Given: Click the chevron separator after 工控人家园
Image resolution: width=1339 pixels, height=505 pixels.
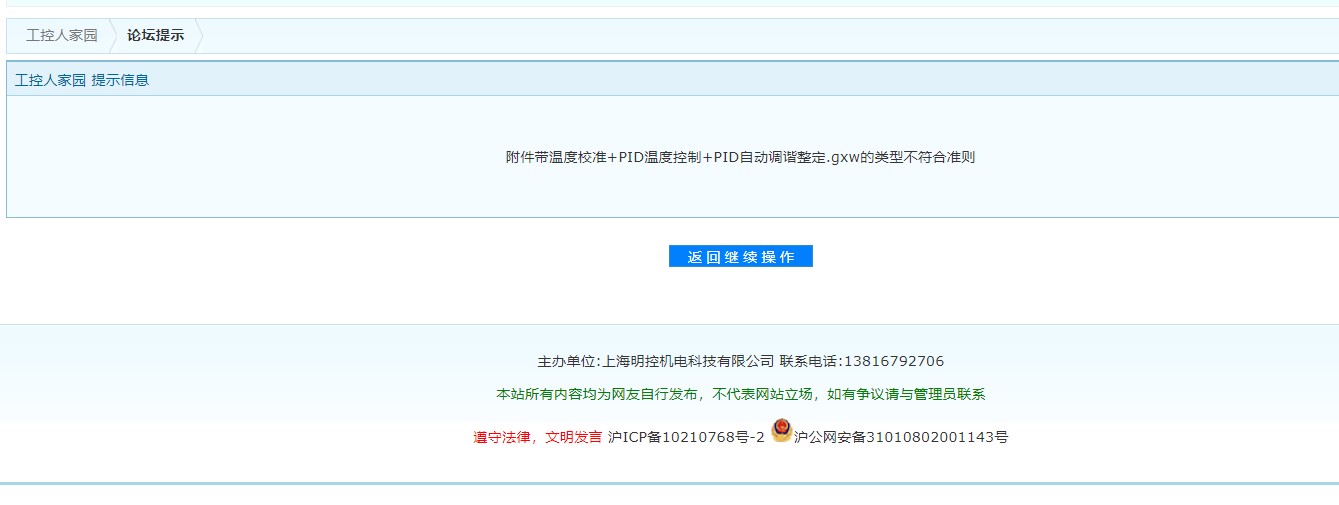Looking at the screenshot, I should tap(112, 36).
